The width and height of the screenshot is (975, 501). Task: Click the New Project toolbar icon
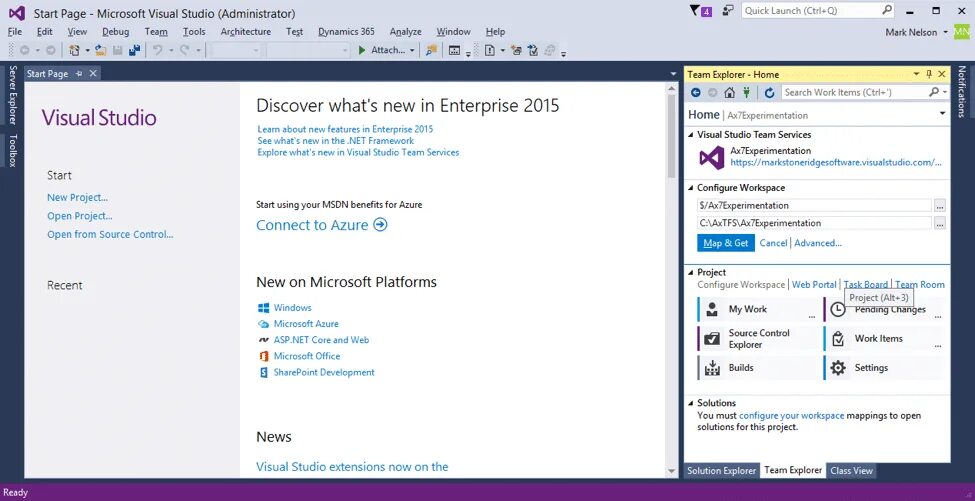click(x=75, y=50)
